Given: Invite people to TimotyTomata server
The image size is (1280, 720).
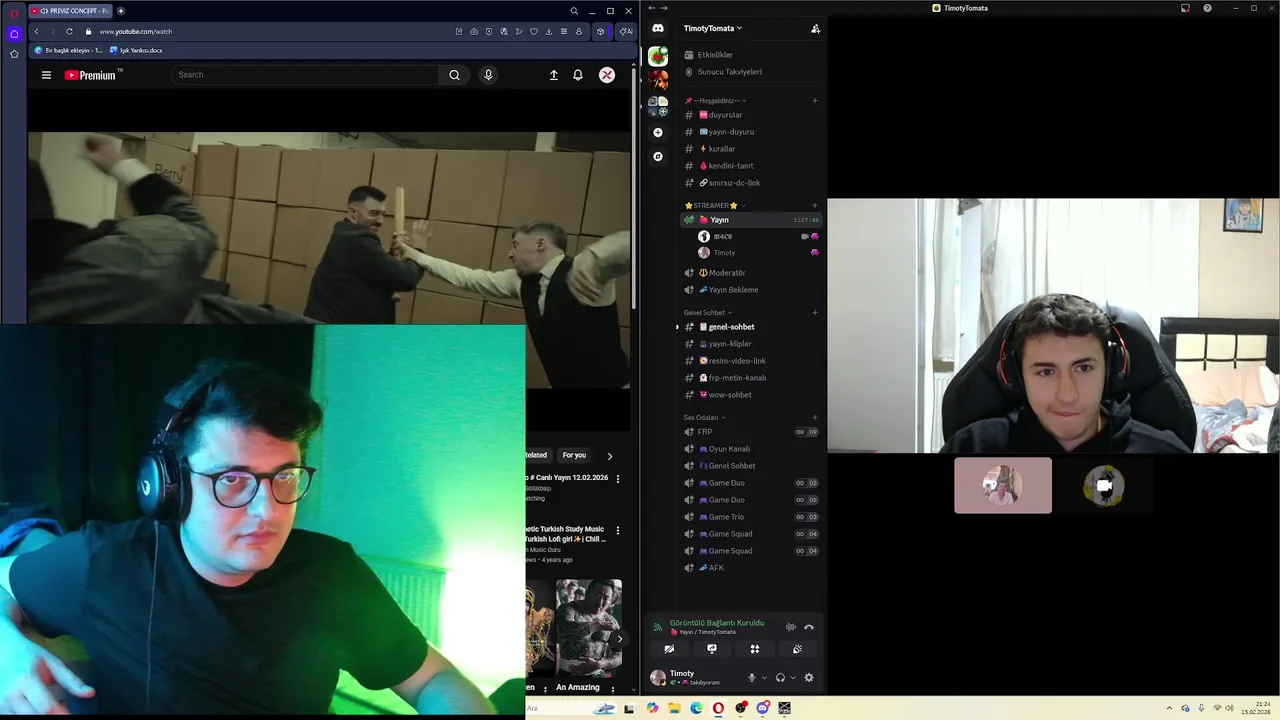Looking at the screenshot, I should tap(815, 28).
